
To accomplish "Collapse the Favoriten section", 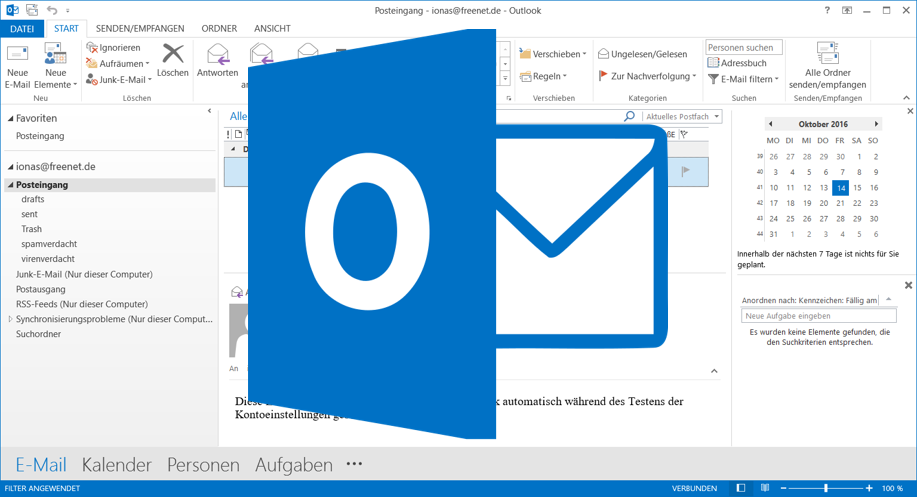I will [10, 118].
